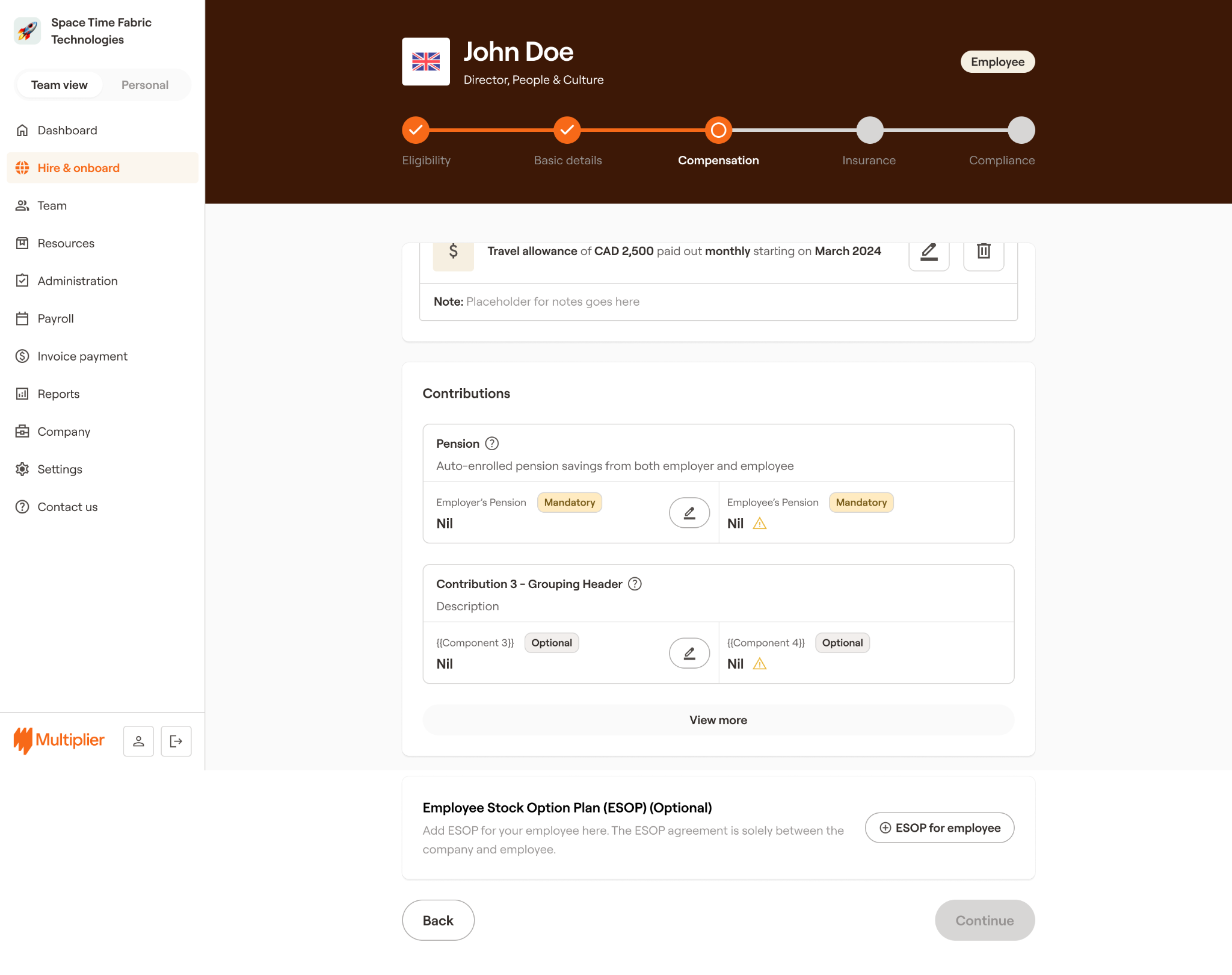Click the Pension help question-mark icon

[492, 444]
